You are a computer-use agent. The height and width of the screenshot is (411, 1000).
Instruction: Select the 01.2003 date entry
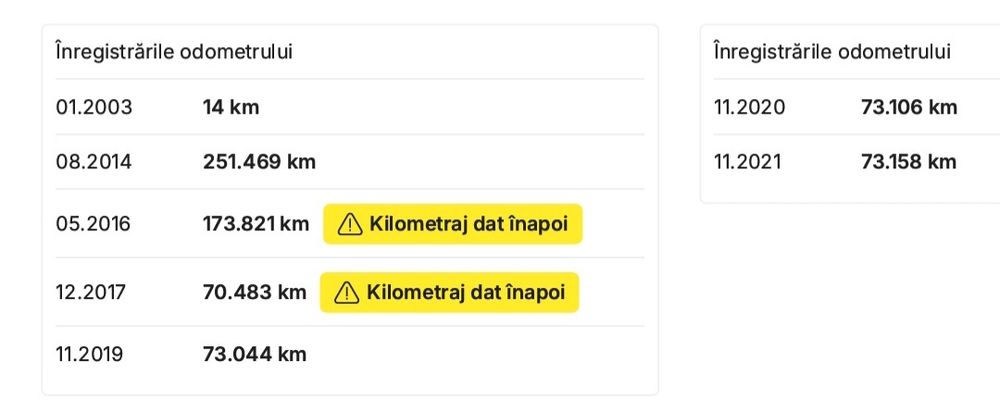(x=94, y=107)
